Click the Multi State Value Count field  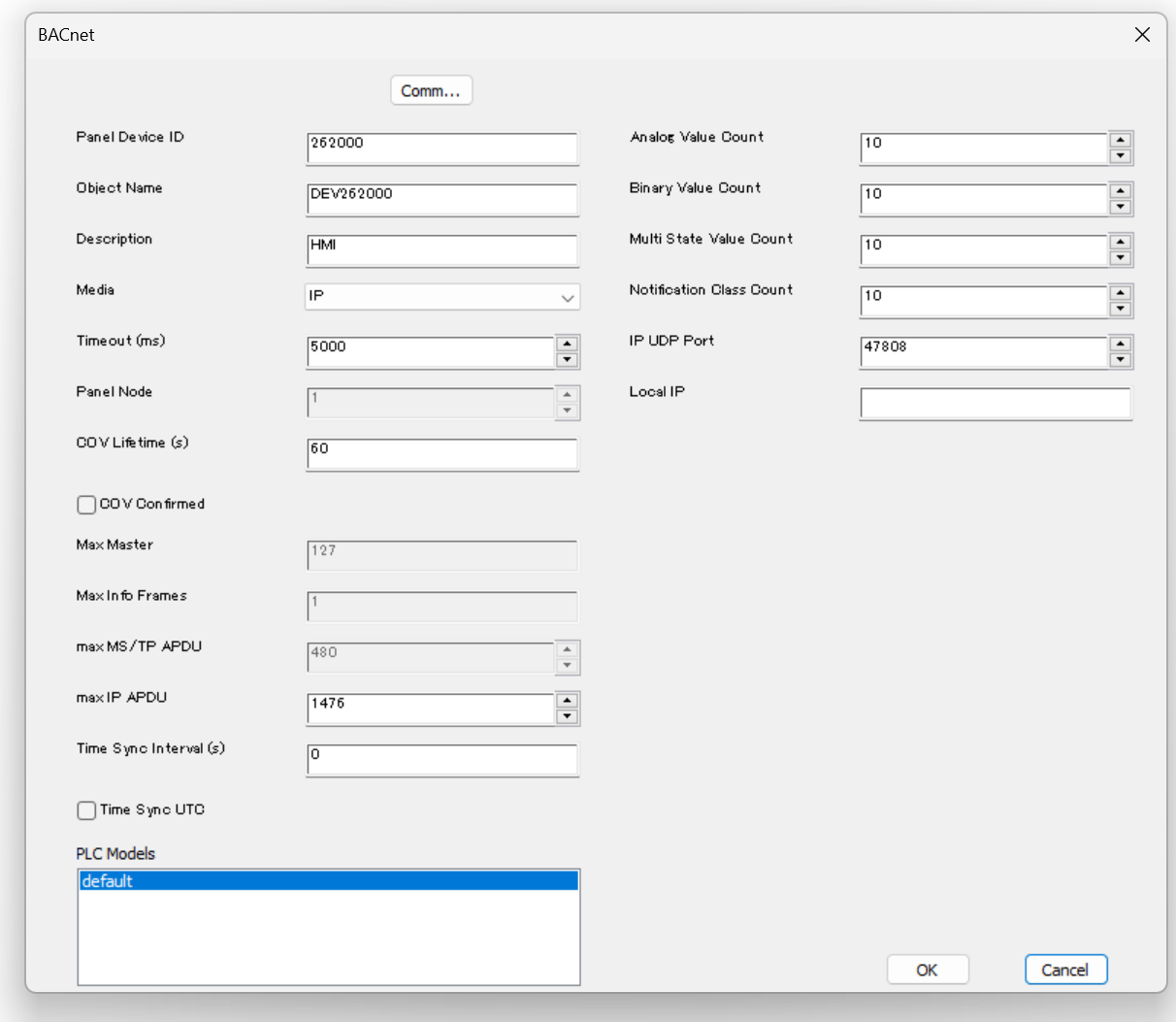pyautogui.click(x=984, y=250)
